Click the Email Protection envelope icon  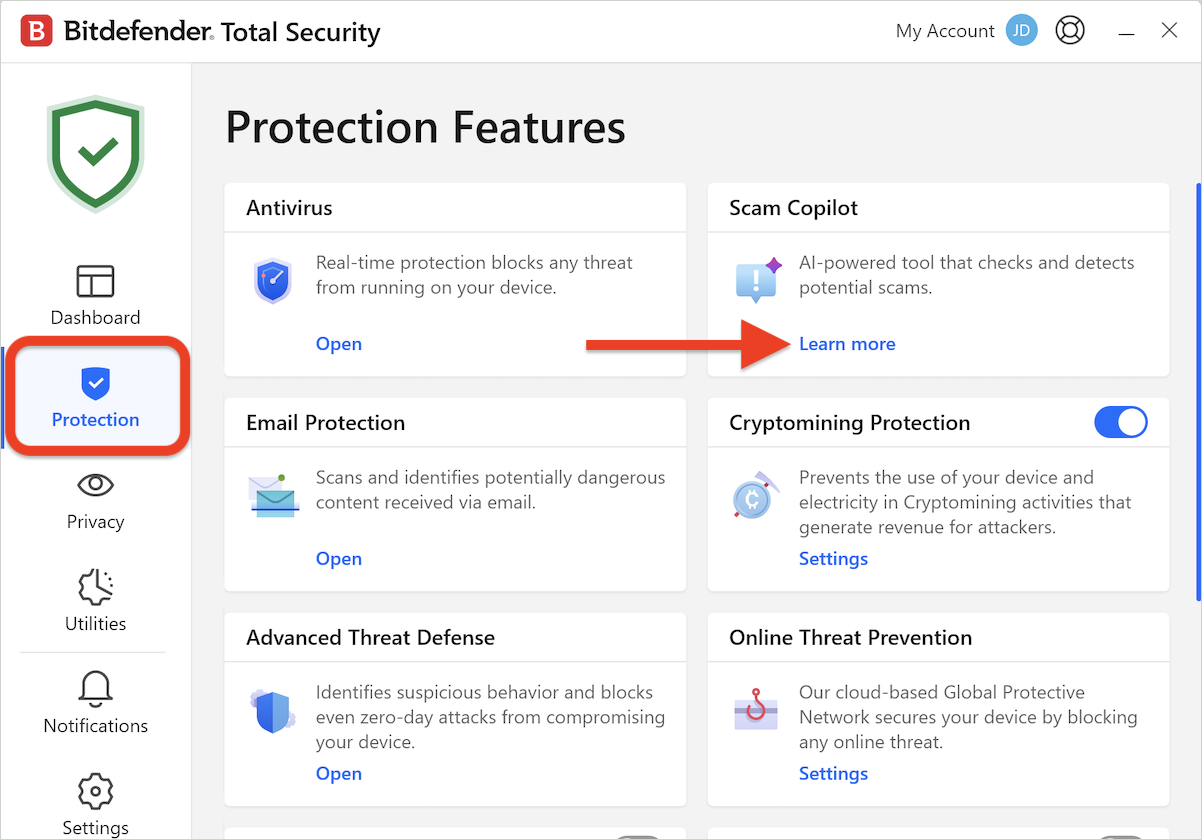[x=274, y=495]
